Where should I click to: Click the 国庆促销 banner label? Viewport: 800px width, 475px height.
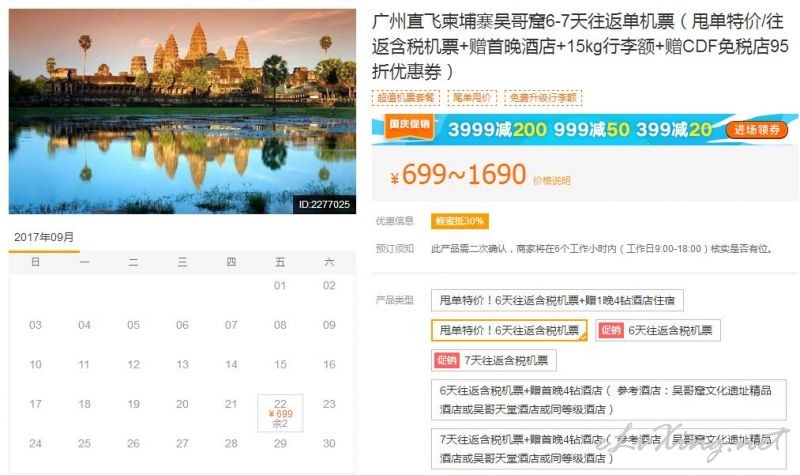click(409, 124)
